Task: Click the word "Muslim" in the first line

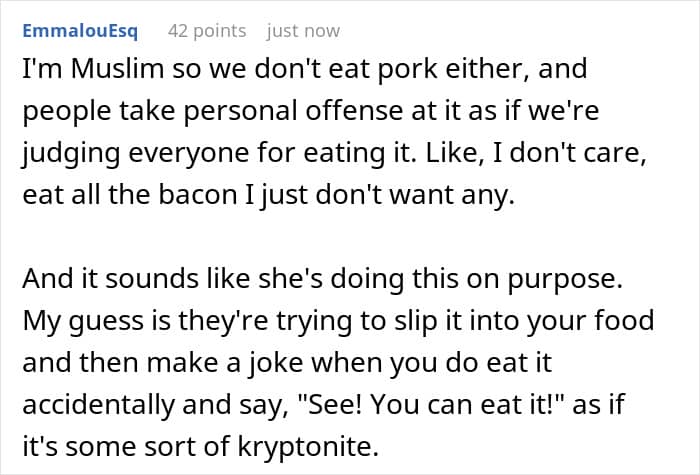Action: point(117,69)
